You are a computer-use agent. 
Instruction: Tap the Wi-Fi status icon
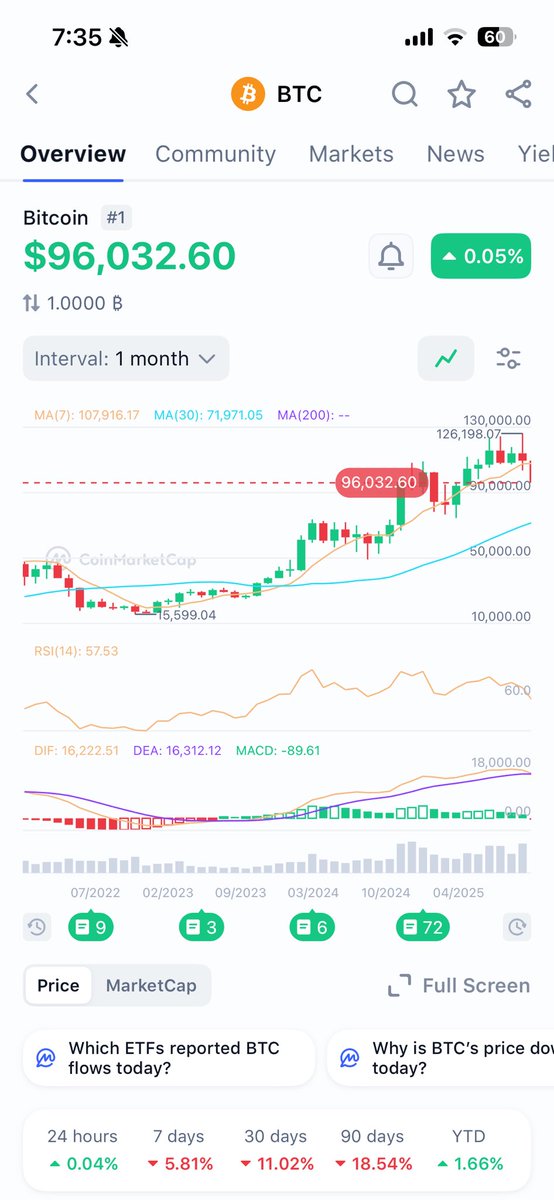coord(456,38)
